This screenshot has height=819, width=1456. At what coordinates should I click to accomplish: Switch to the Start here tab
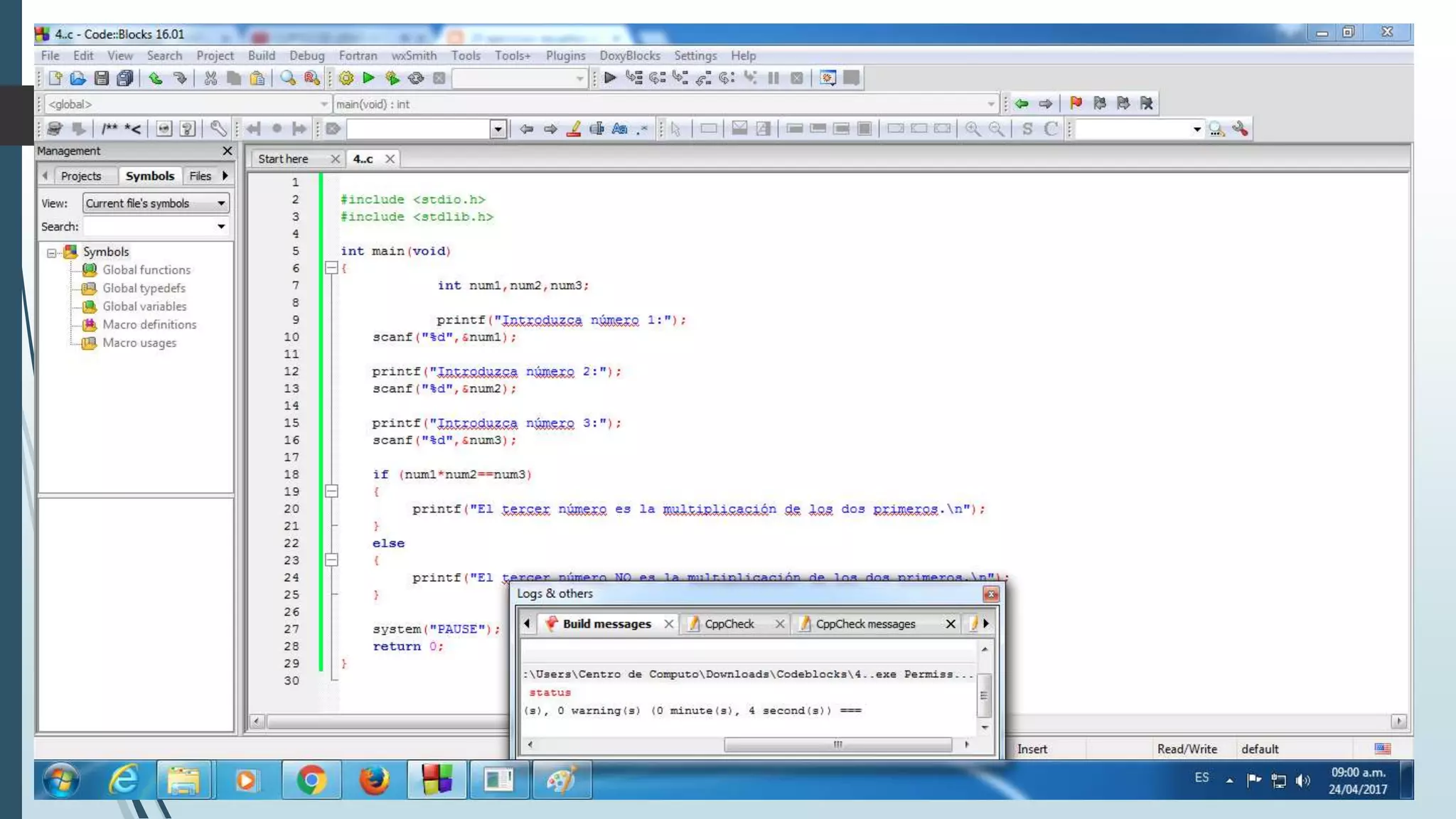(283, 159)
